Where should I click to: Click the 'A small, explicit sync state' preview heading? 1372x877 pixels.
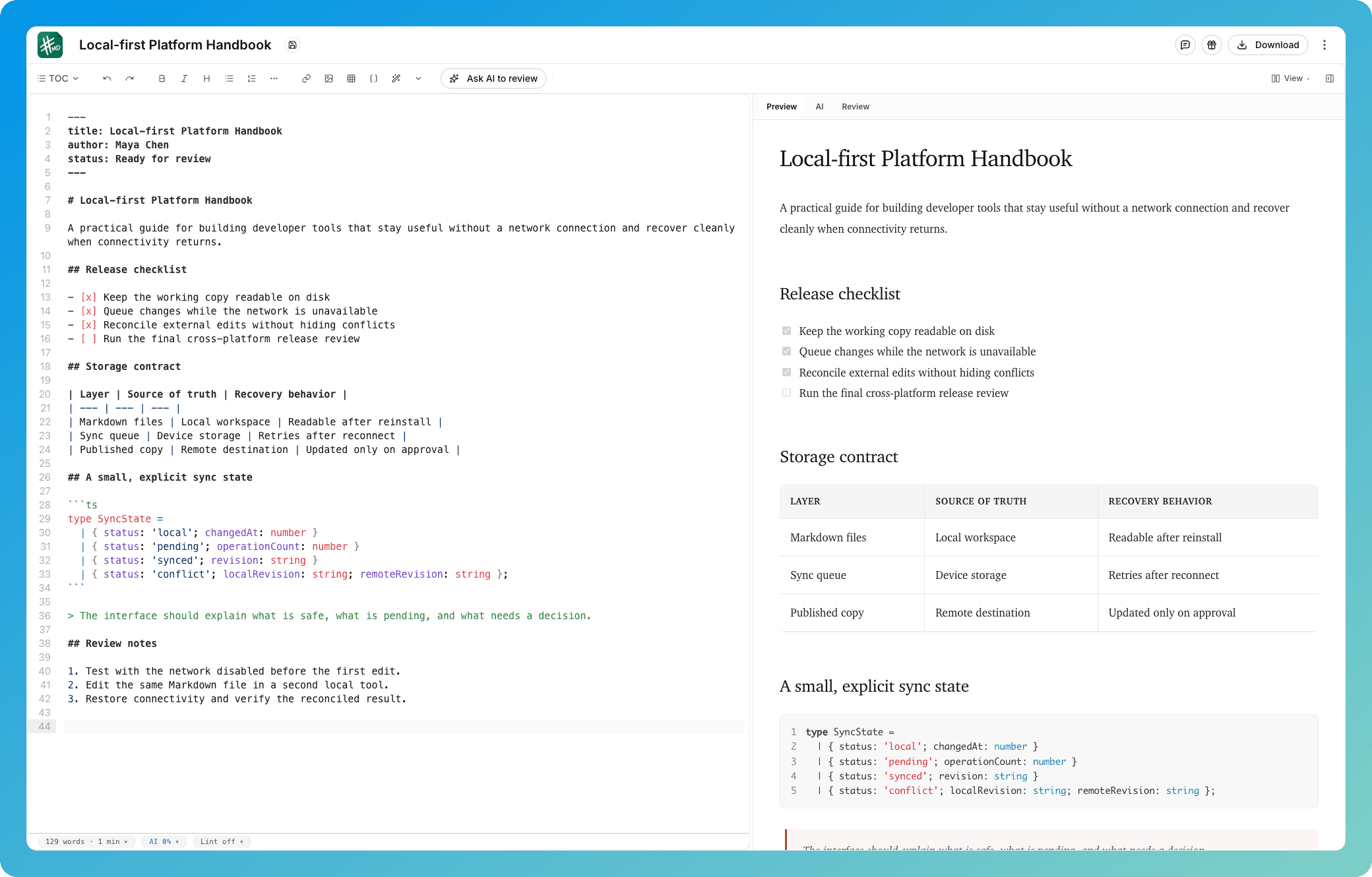(874, 686)
